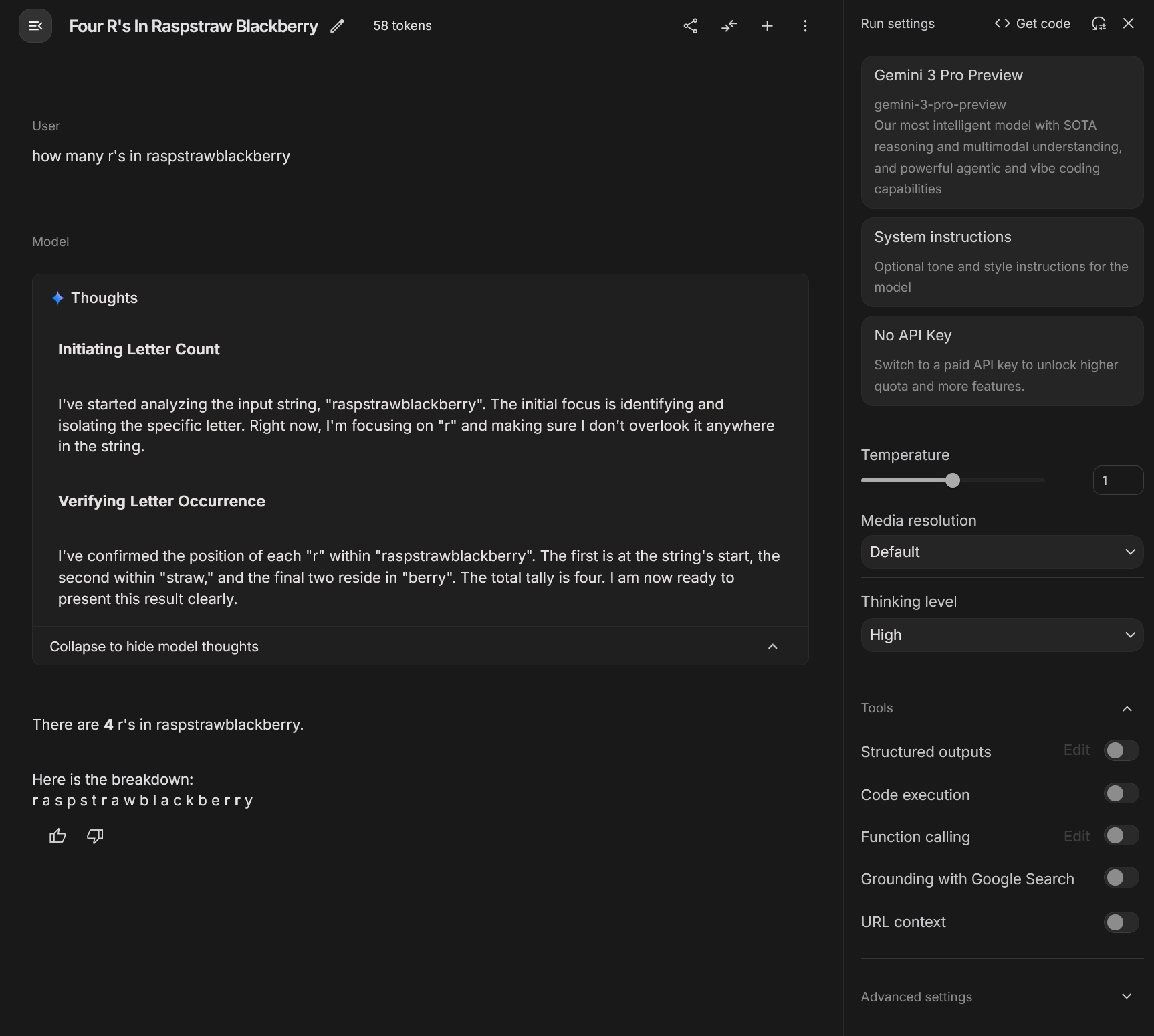Click the Verifying Letter Occurrence heading
Screen dimensions: 1154x1036
point(162,501)
